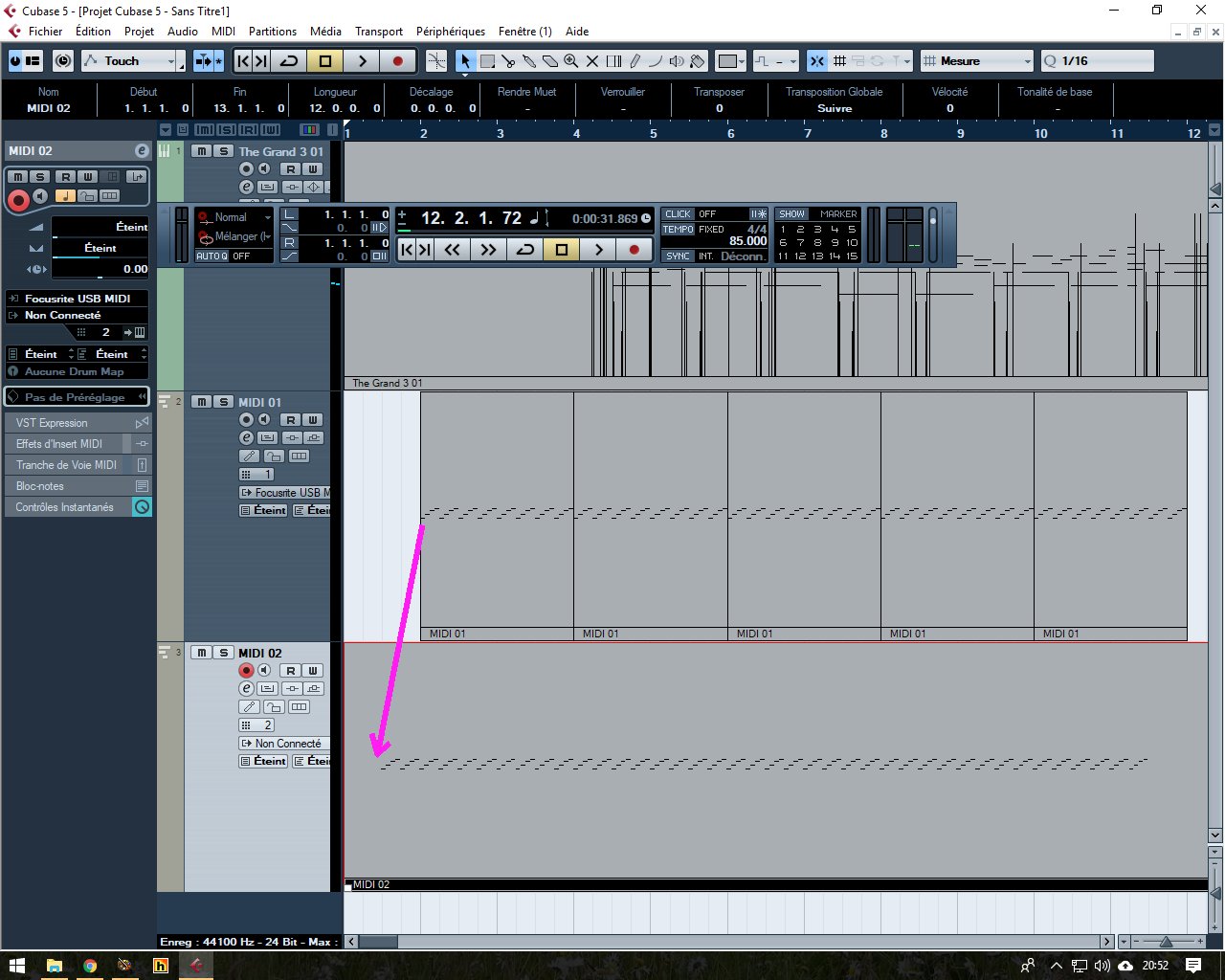Open the Périphériques menu
Screen dimensions: 1225x980
pyautogui.click(x=451, y=32)
